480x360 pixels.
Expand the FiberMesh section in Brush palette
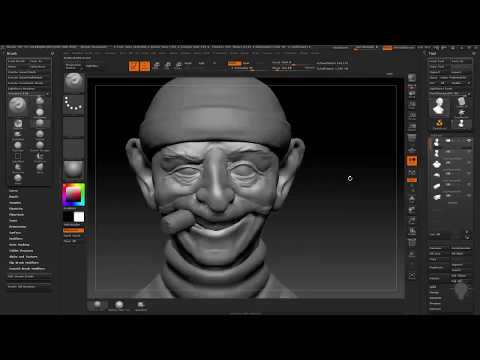(x=16, y=215)
